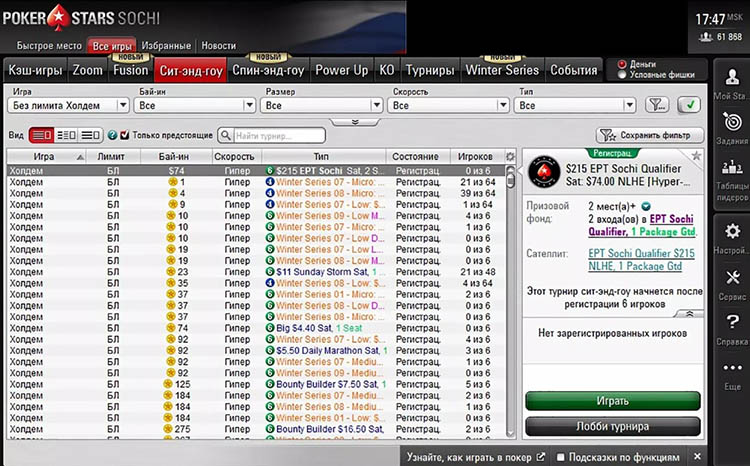Close the bottom hints bar
Image resolution: width=750 pixels, height=466 pixels.
pos(697,456)
